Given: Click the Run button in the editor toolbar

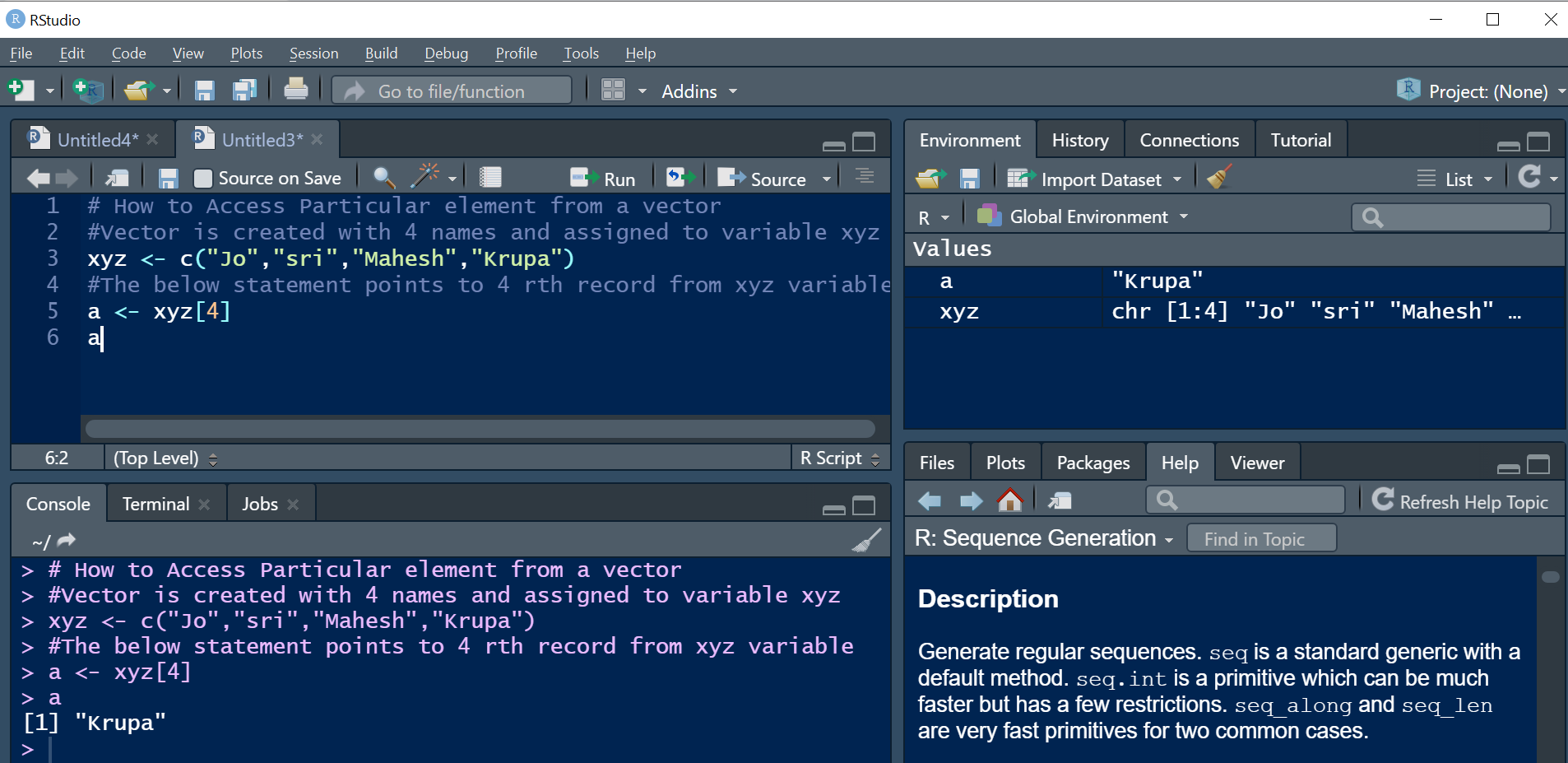Looking at the screenshot, I should tap(603, 179).
